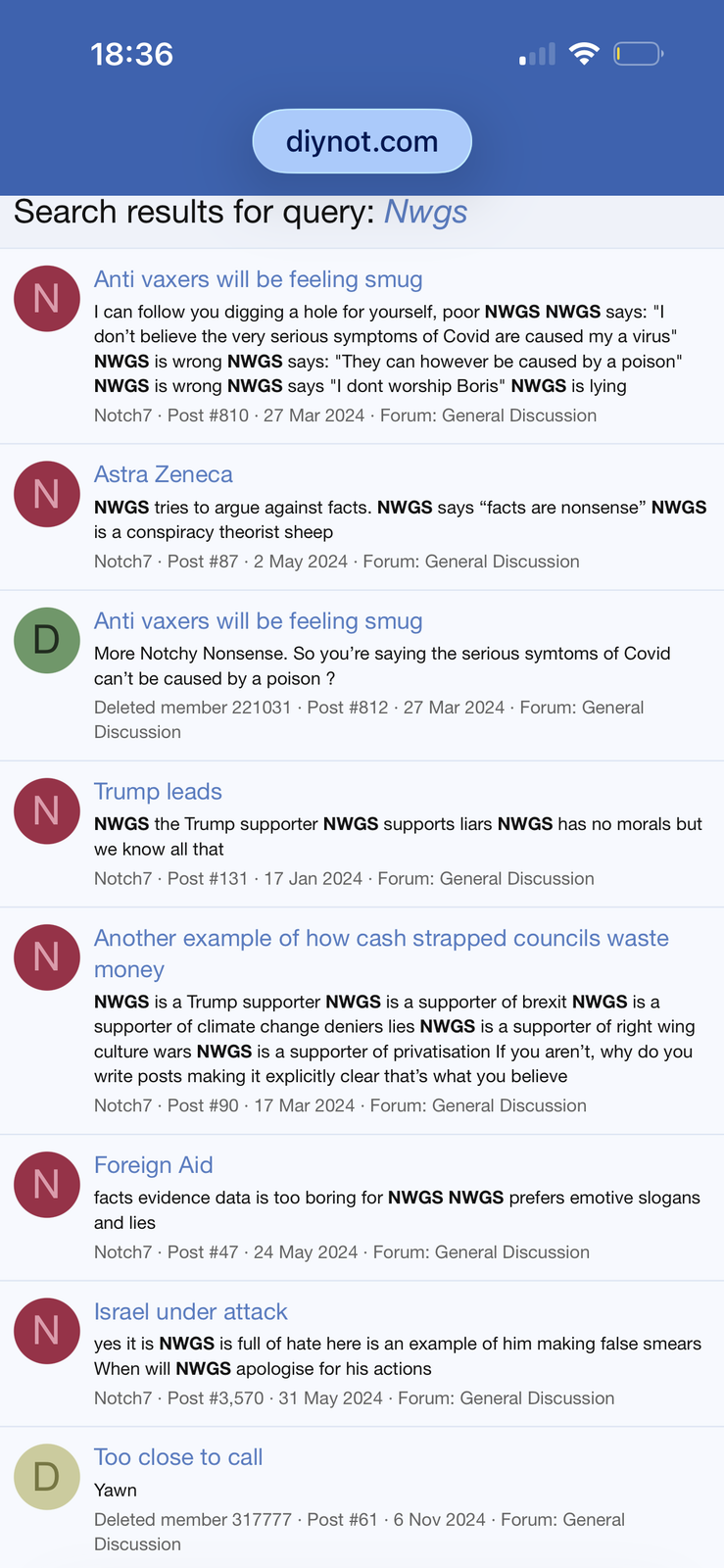
Task: Tap Notch7 avatar next to Foreign Aid
Action: [x=46, y=1184]
